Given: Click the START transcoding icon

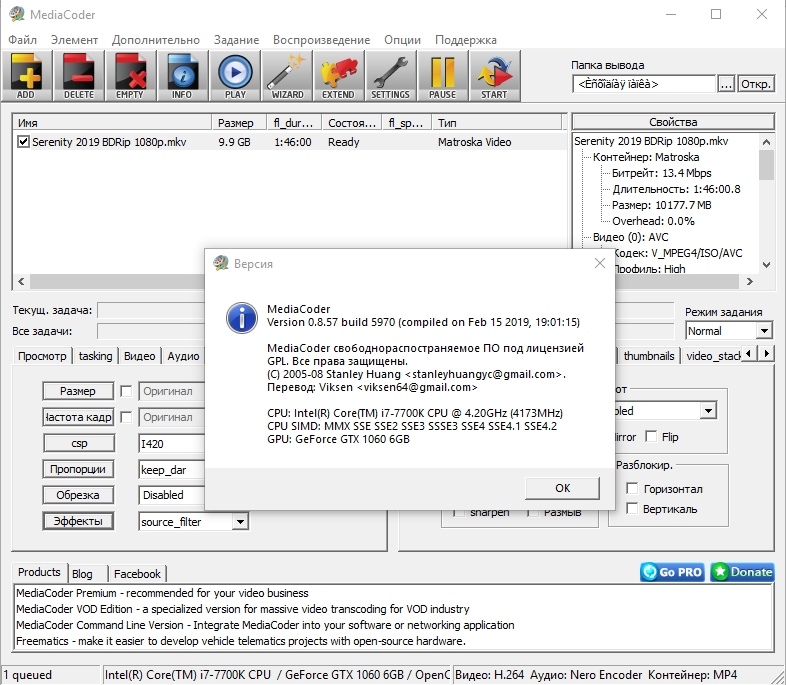Looking at the screenshot, I should pyautogui.click(x=494, y=75).
